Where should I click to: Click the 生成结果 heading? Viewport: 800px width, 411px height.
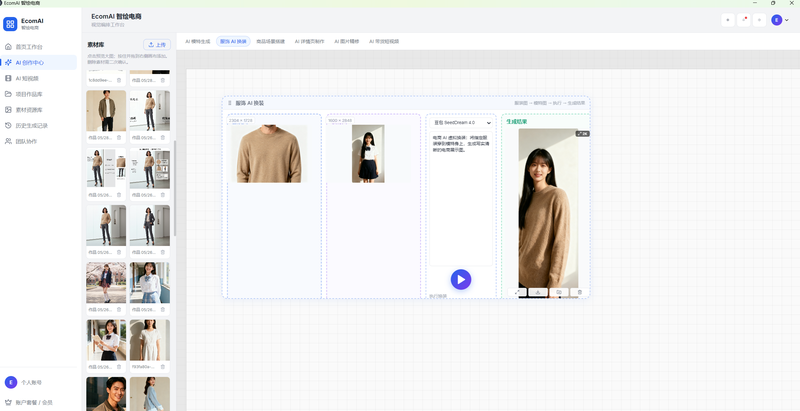pyautogui.click(x=517, y=122)
